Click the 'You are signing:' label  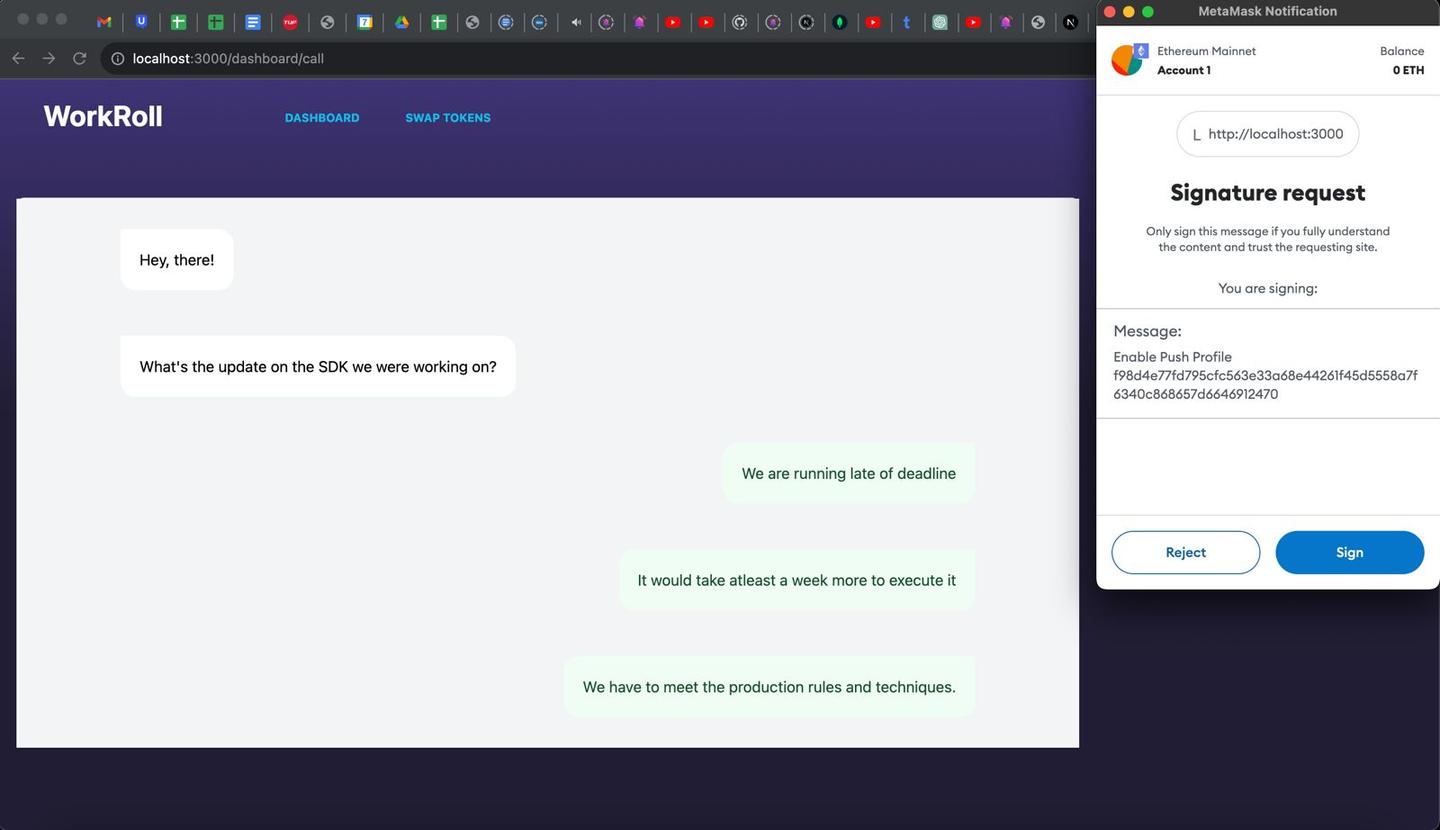point(1268,288)
